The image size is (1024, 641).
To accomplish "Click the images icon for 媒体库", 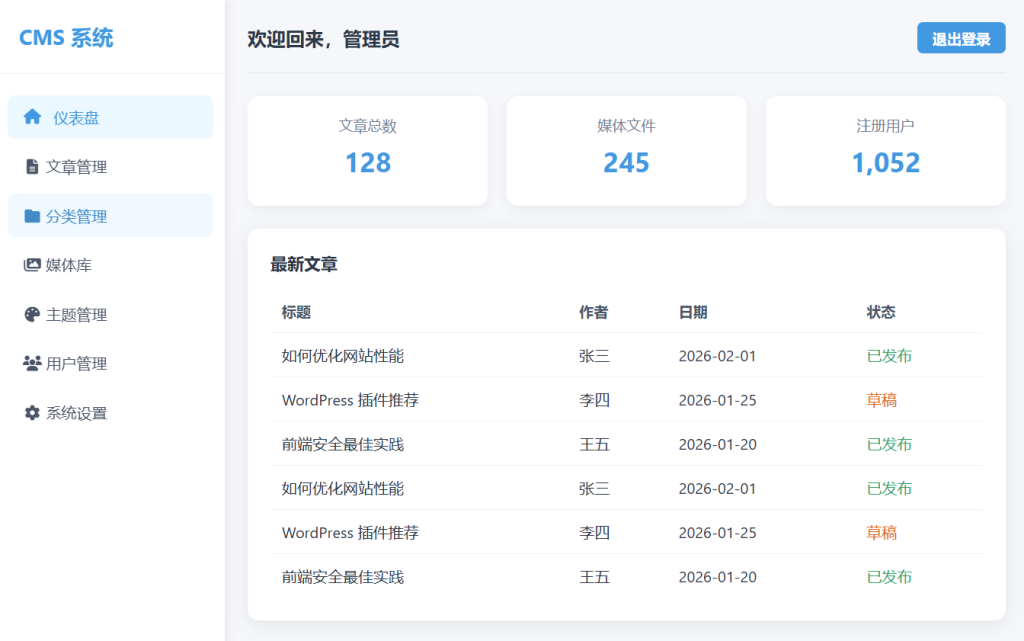I will (32, 265).
